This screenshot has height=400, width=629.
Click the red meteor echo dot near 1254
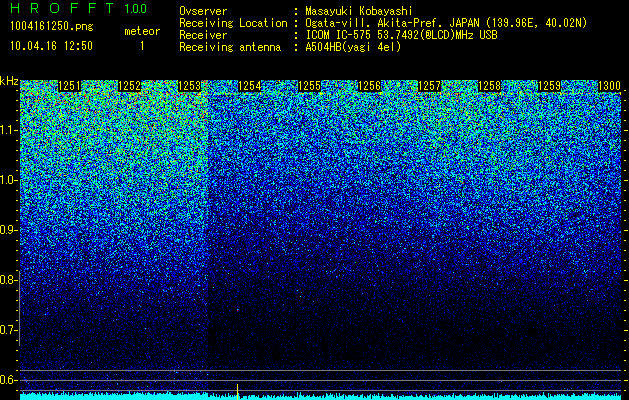pos(238,310)
